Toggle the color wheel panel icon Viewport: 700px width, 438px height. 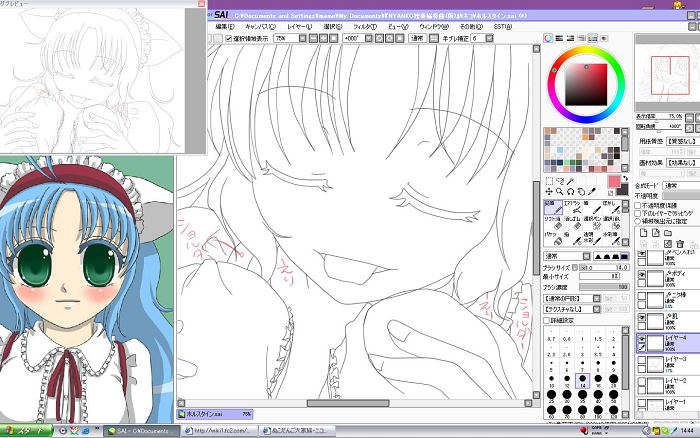[548, 38]
